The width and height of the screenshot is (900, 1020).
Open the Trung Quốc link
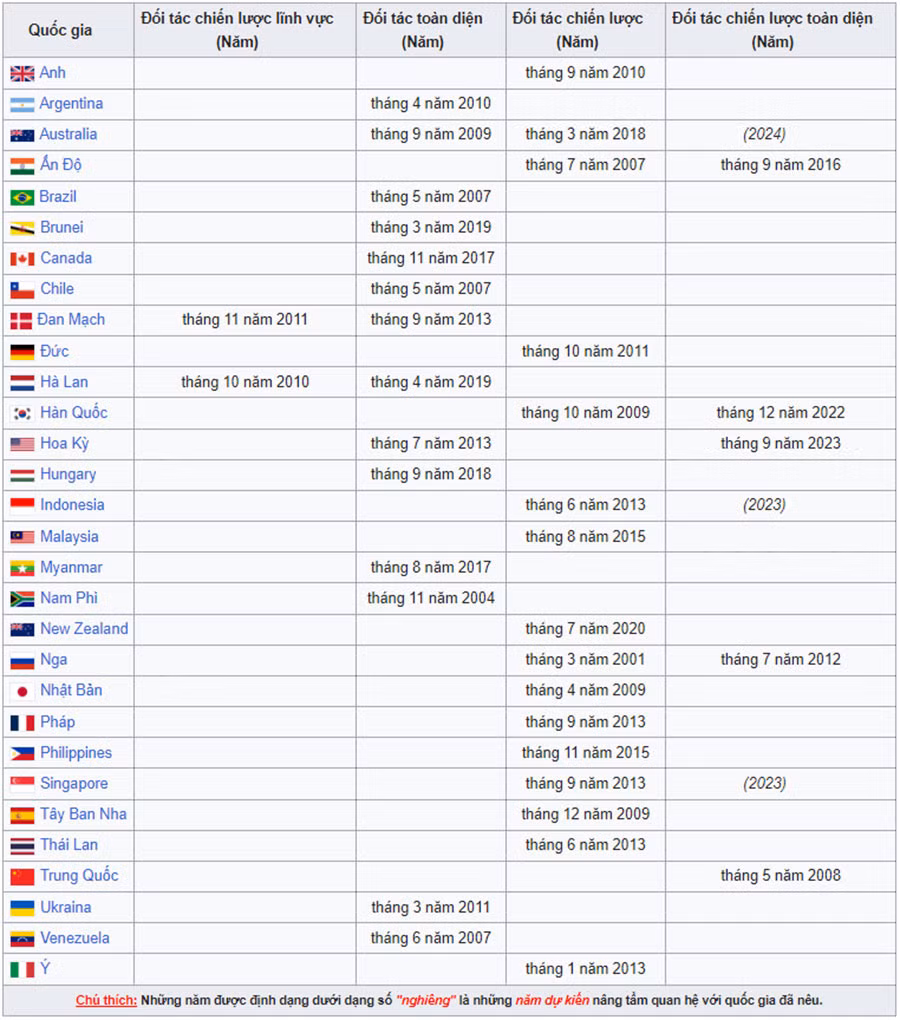click(x=79, y=876)
